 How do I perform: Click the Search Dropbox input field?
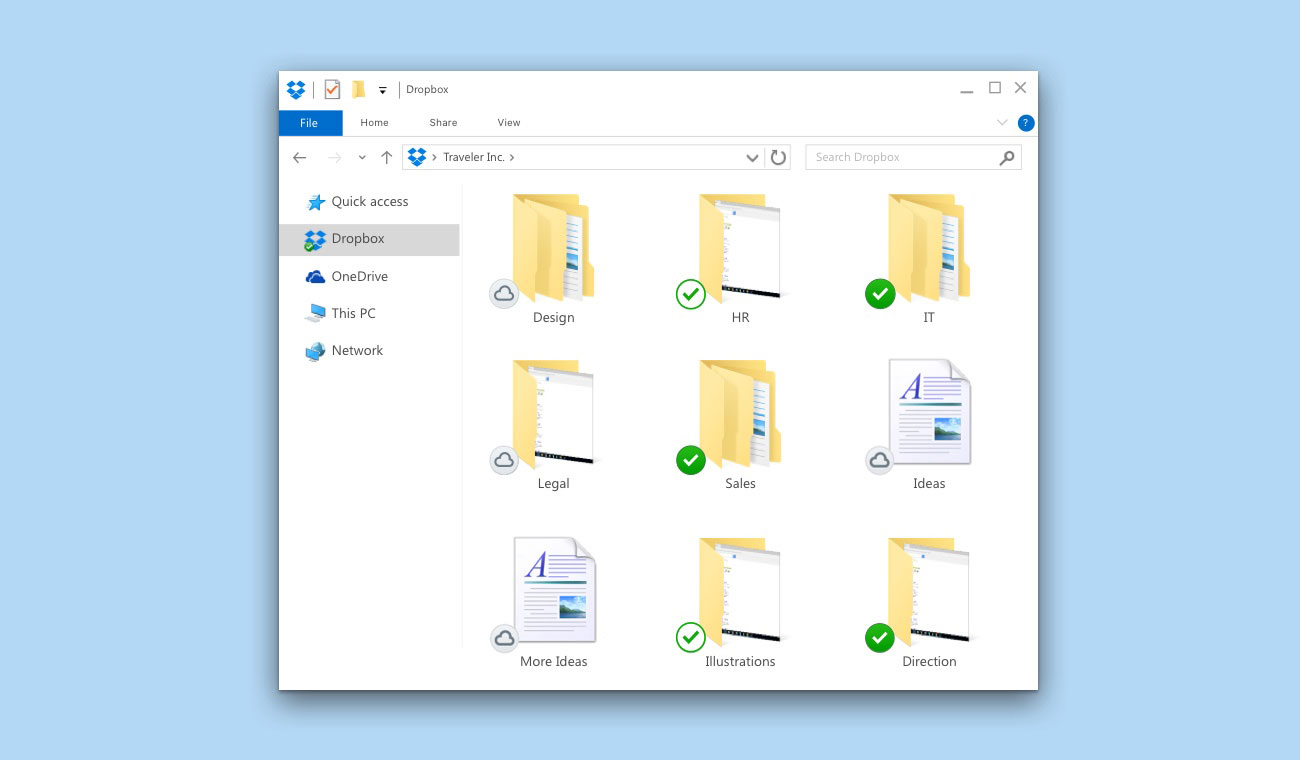tap(900, 157)
